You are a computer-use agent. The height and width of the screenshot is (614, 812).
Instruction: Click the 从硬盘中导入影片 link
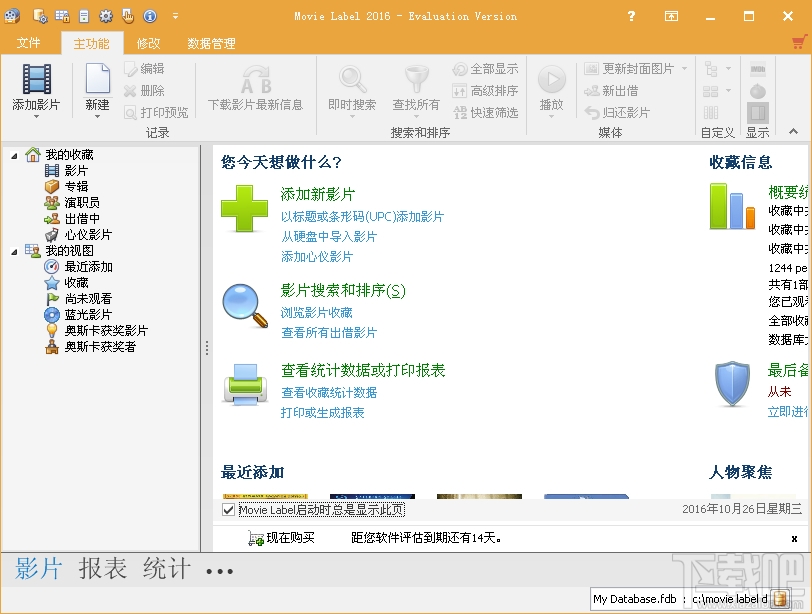coord(329,237)
